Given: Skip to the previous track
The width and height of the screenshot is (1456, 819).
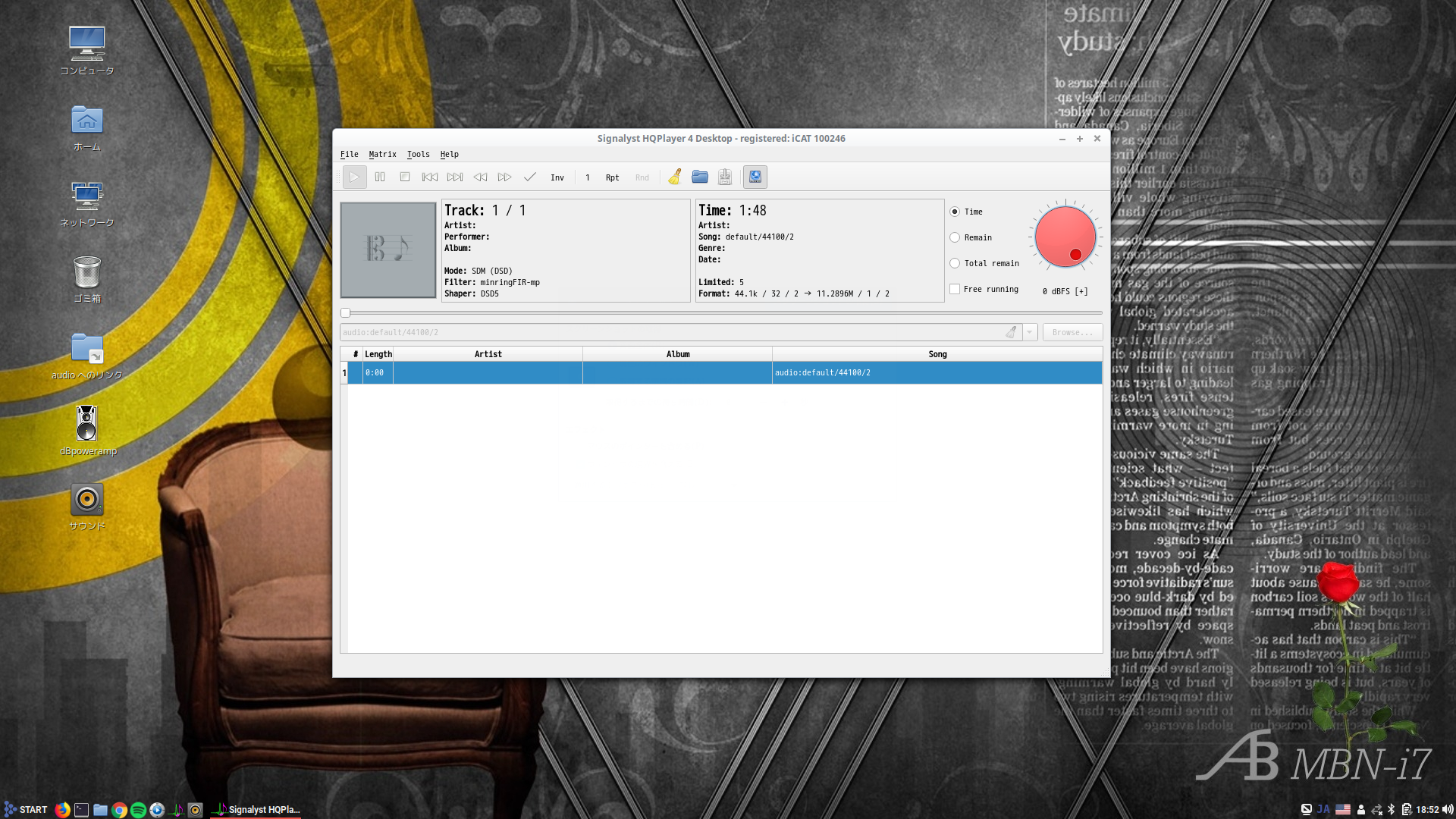Looking at the screenshot, I should pyautogui.click(x=430, y=177).
